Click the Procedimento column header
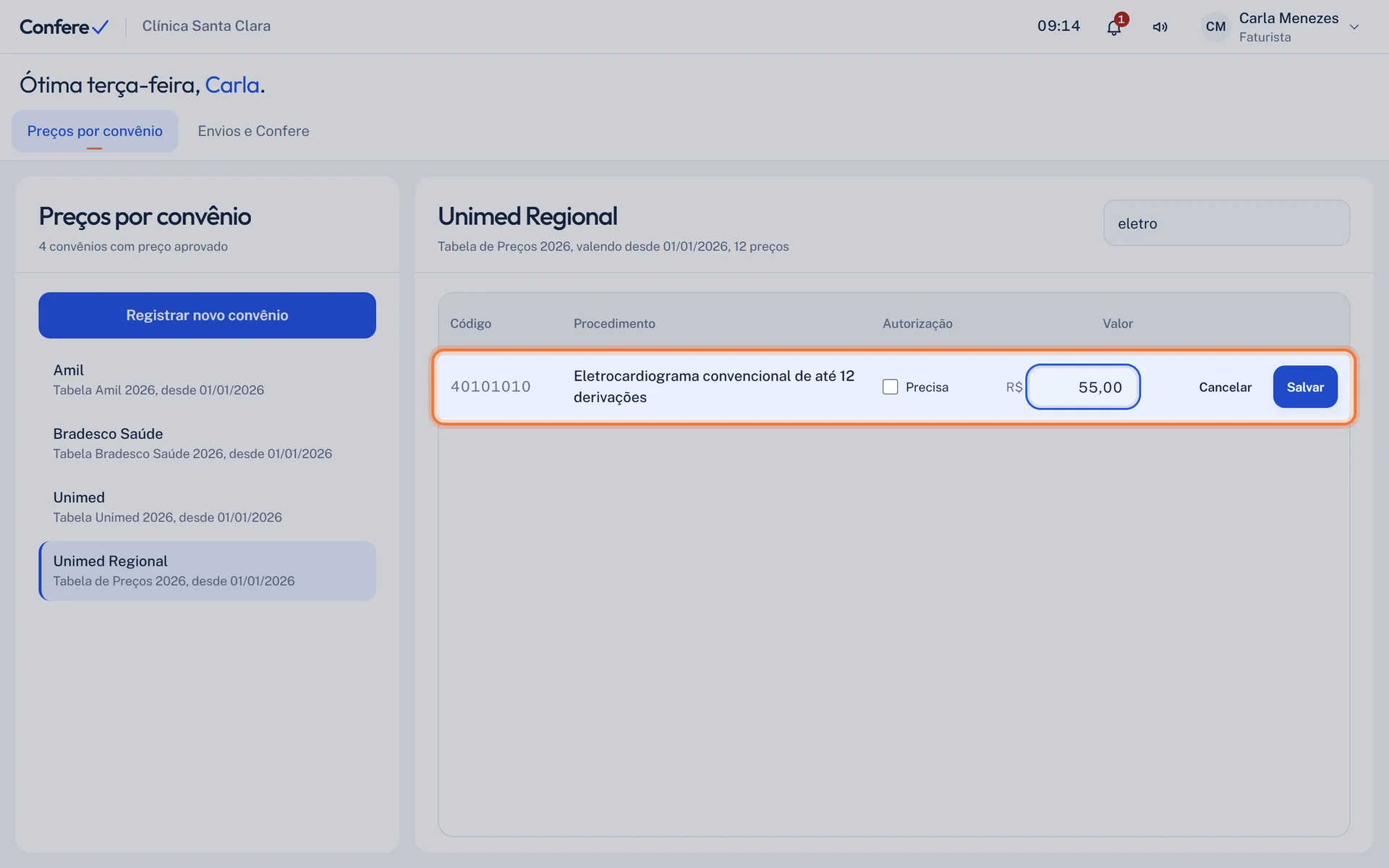1389x868 pixels. click(614, 323)
